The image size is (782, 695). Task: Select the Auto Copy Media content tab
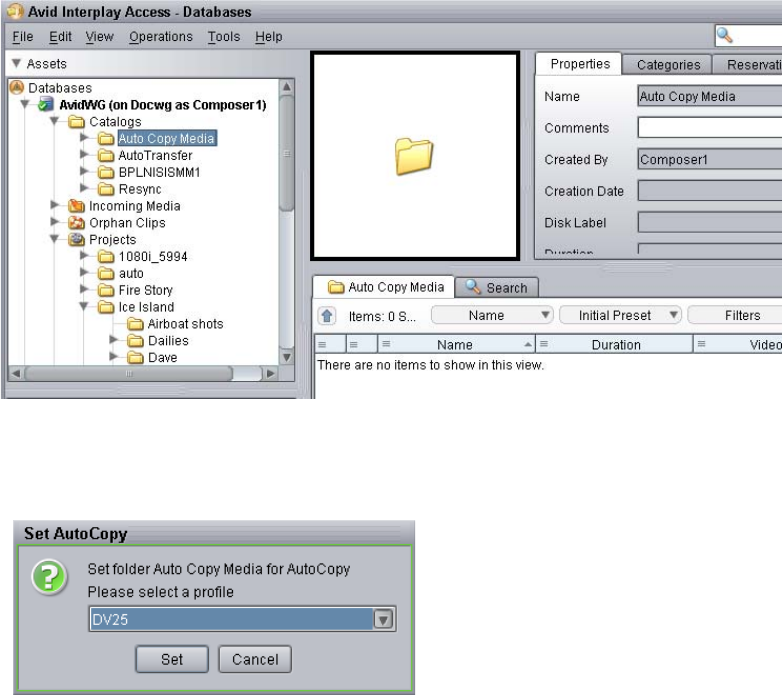point(385,287)
